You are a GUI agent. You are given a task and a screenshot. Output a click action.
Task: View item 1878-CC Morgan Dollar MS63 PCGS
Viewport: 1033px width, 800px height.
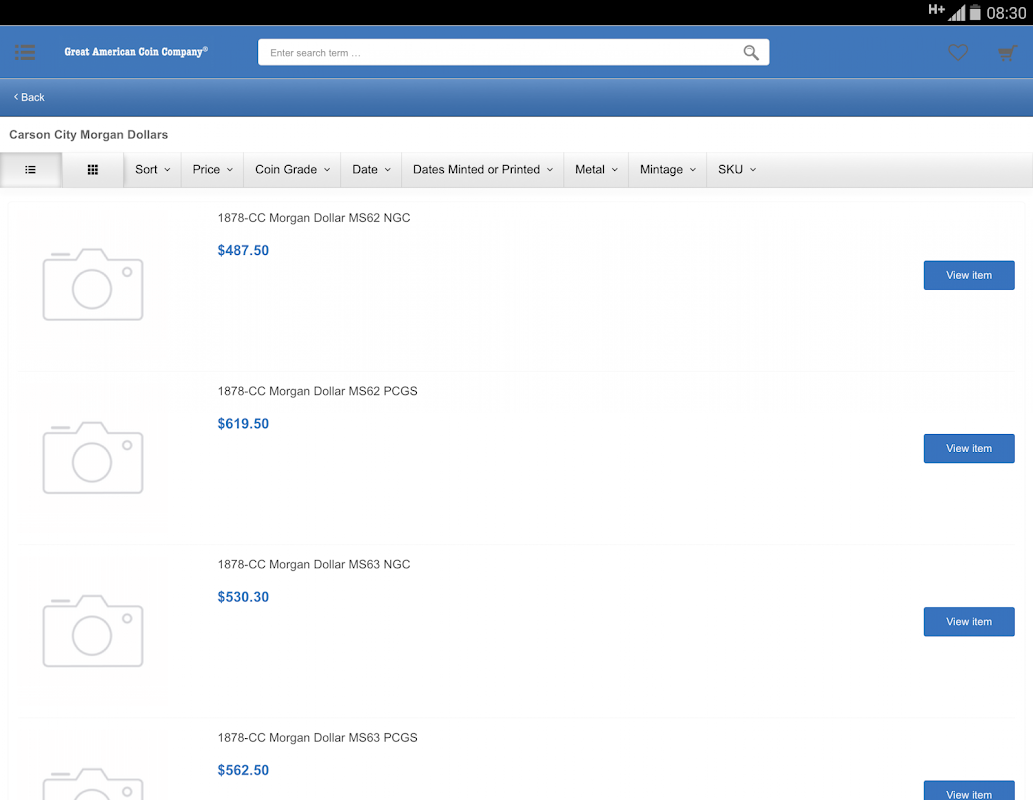(x=968, y=791)
